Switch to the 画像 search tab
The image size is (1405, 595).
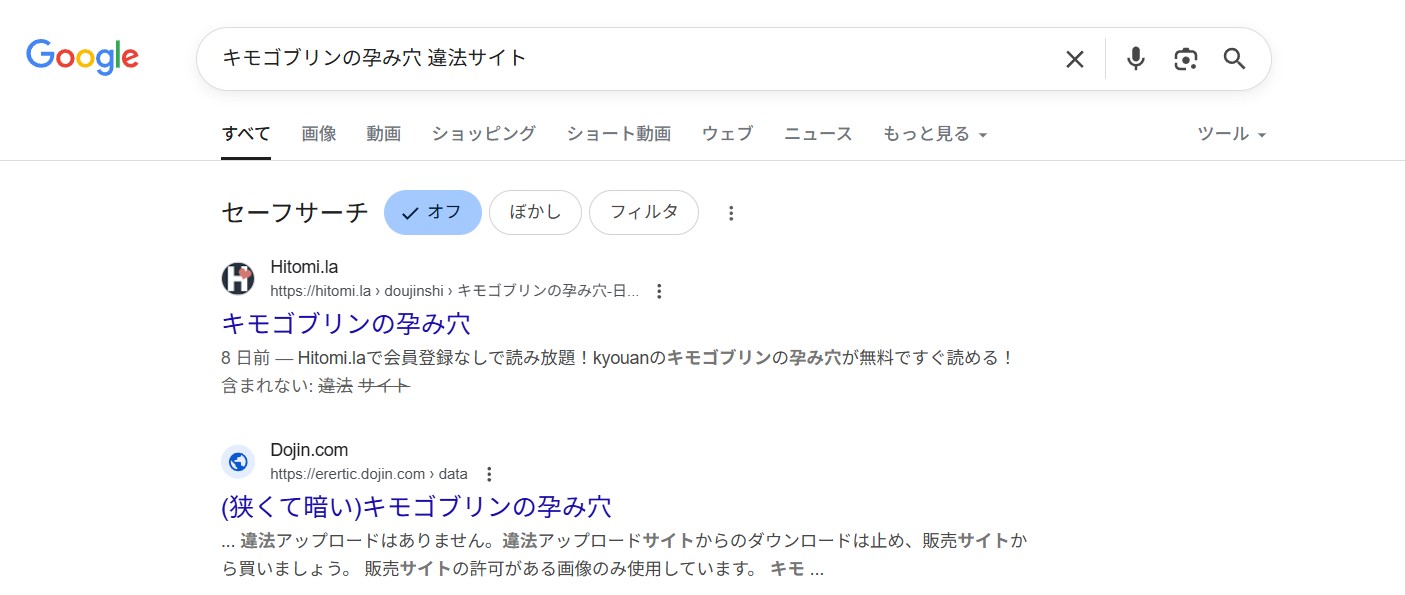[318, 133]
